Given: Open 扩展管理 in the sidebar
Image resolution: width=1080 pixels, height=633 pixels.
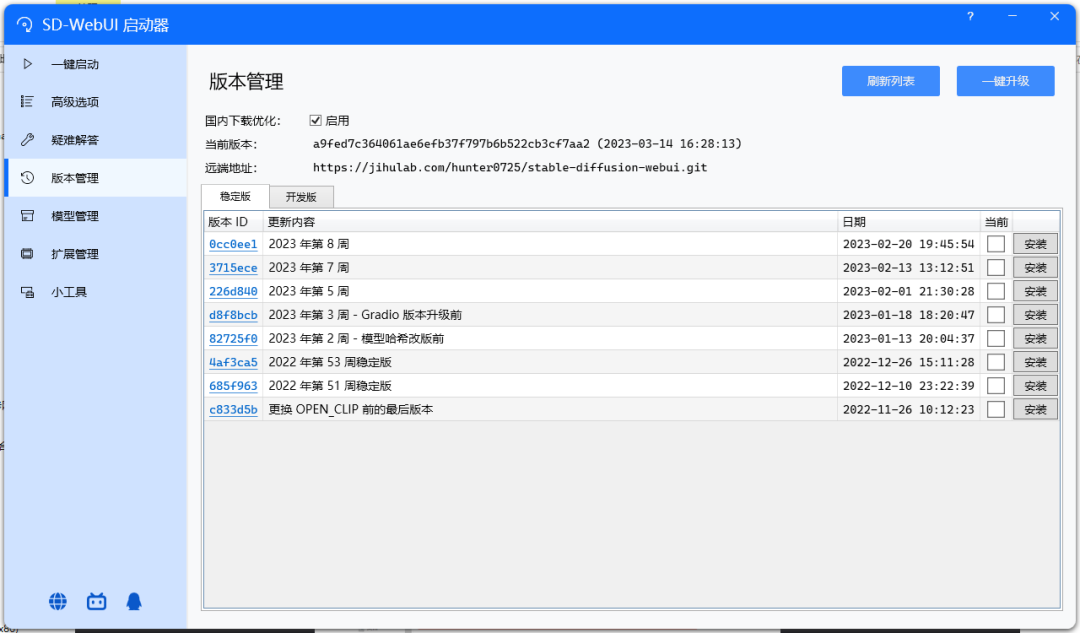Looking at the screenshot, I should [95, 253].
